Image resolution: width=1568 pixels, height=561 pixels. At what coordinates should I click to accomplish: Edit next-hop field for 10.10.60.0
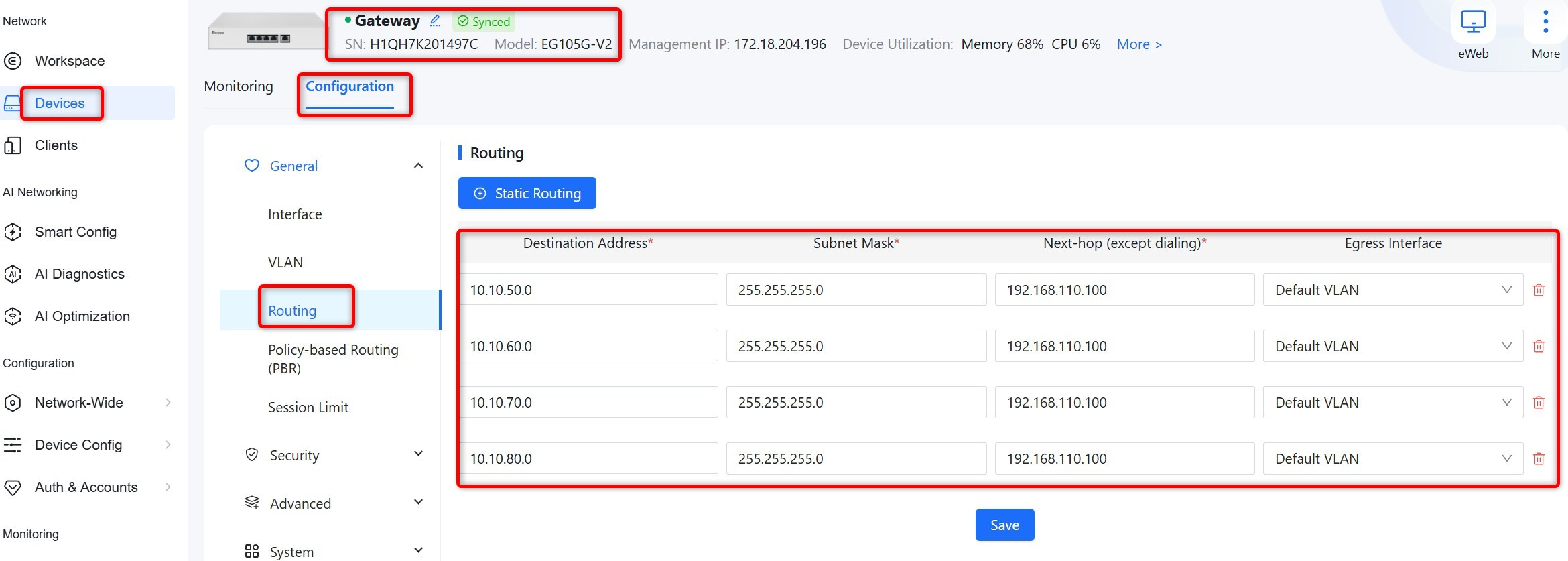click(1125, 347)
